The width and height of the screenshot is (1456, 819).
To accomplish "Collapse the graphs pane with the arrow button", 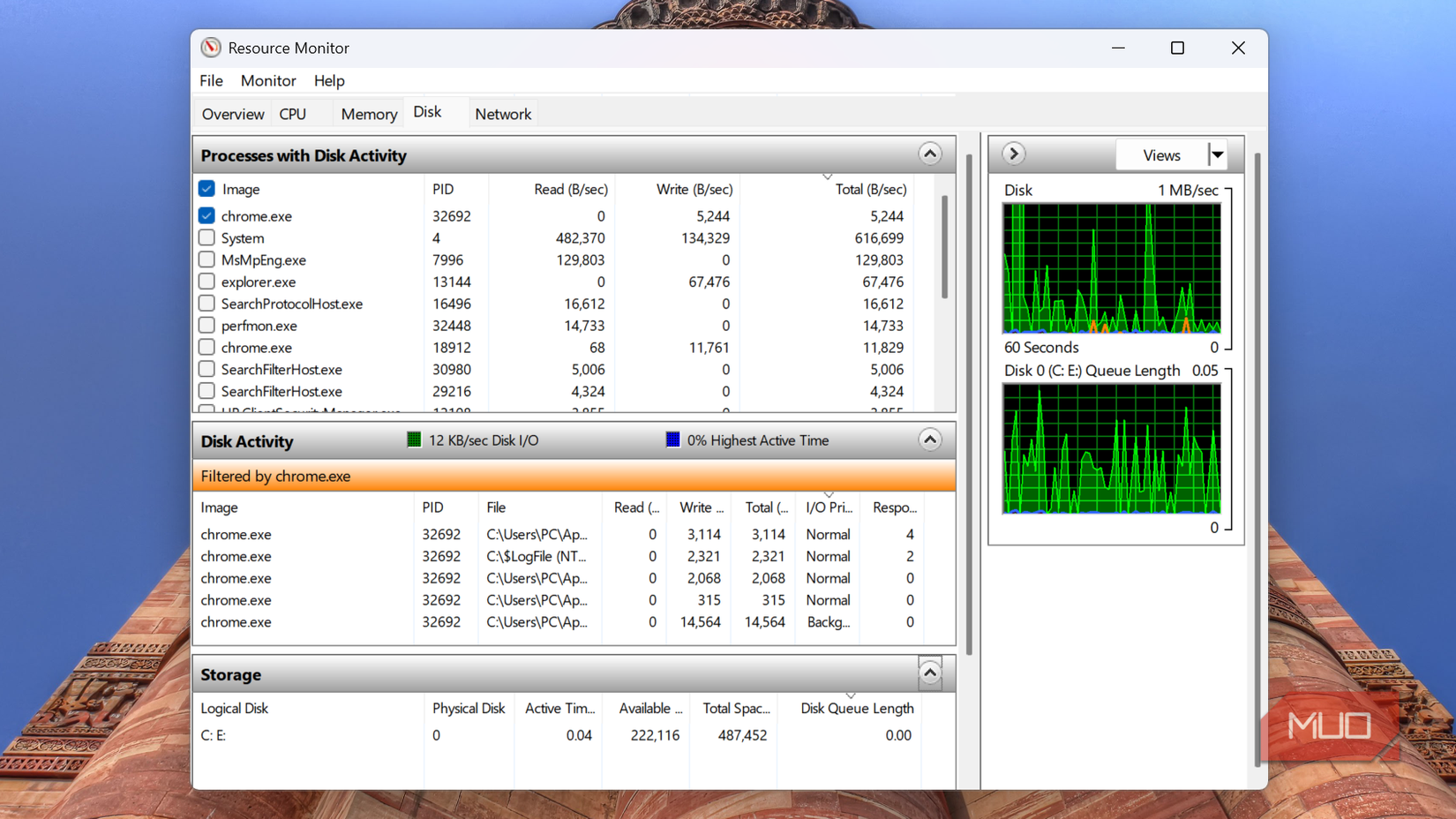I will coord(1013,154).
